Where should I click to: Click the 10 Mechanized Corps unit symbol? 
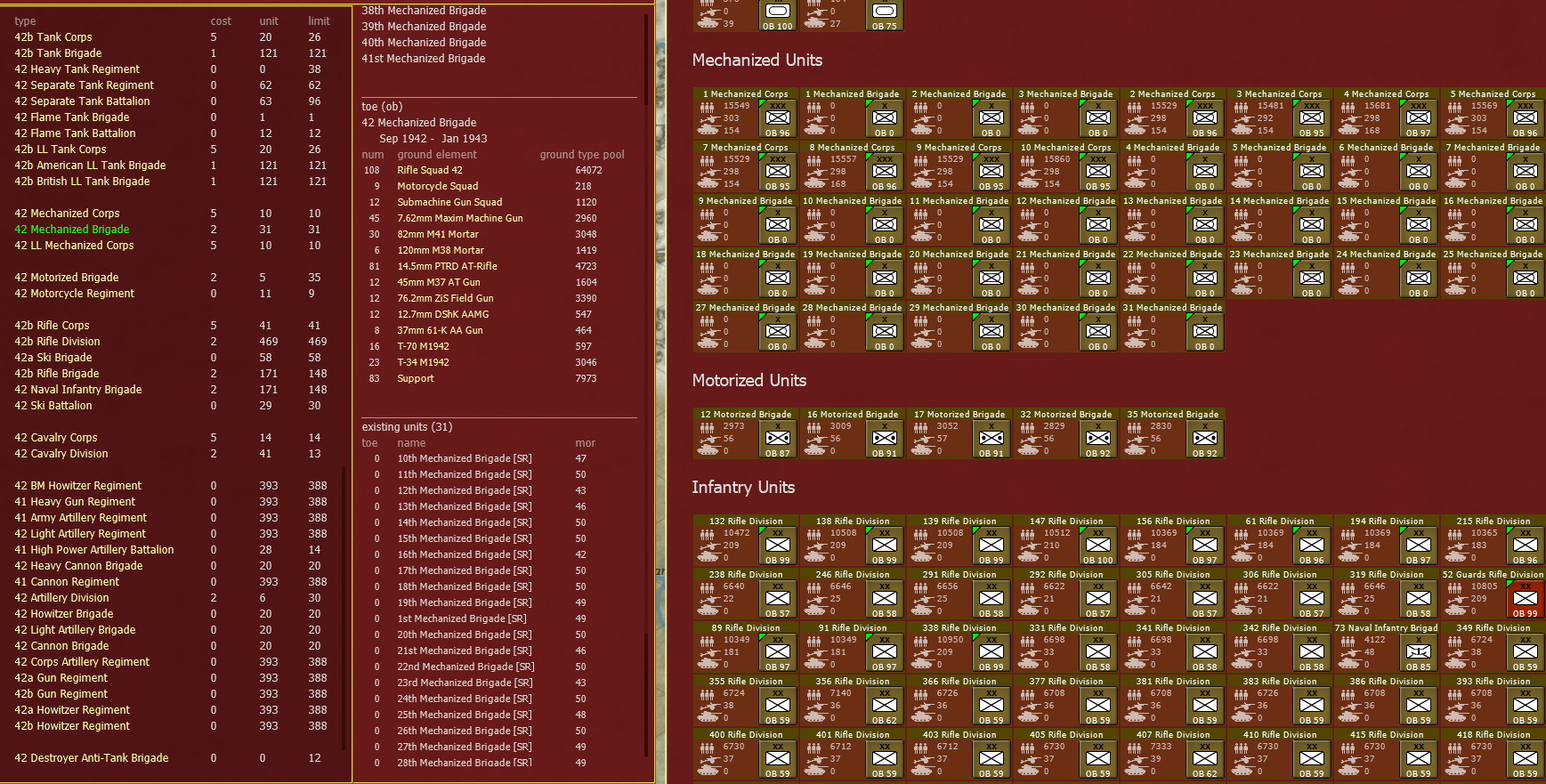(1098, 172)
